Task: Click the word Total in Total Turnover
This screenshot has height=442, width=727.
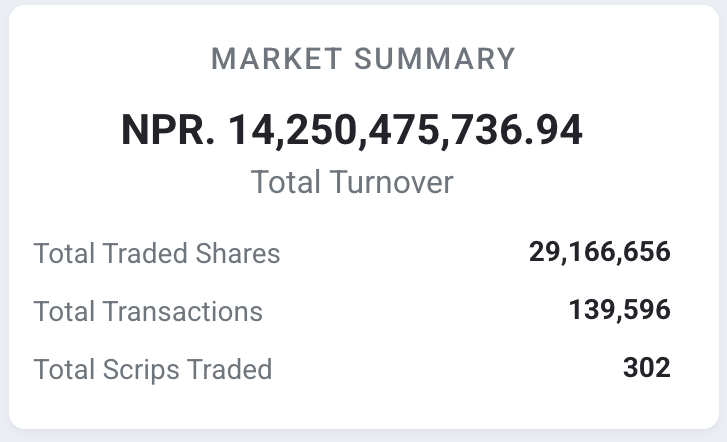Action: [284, 182]
